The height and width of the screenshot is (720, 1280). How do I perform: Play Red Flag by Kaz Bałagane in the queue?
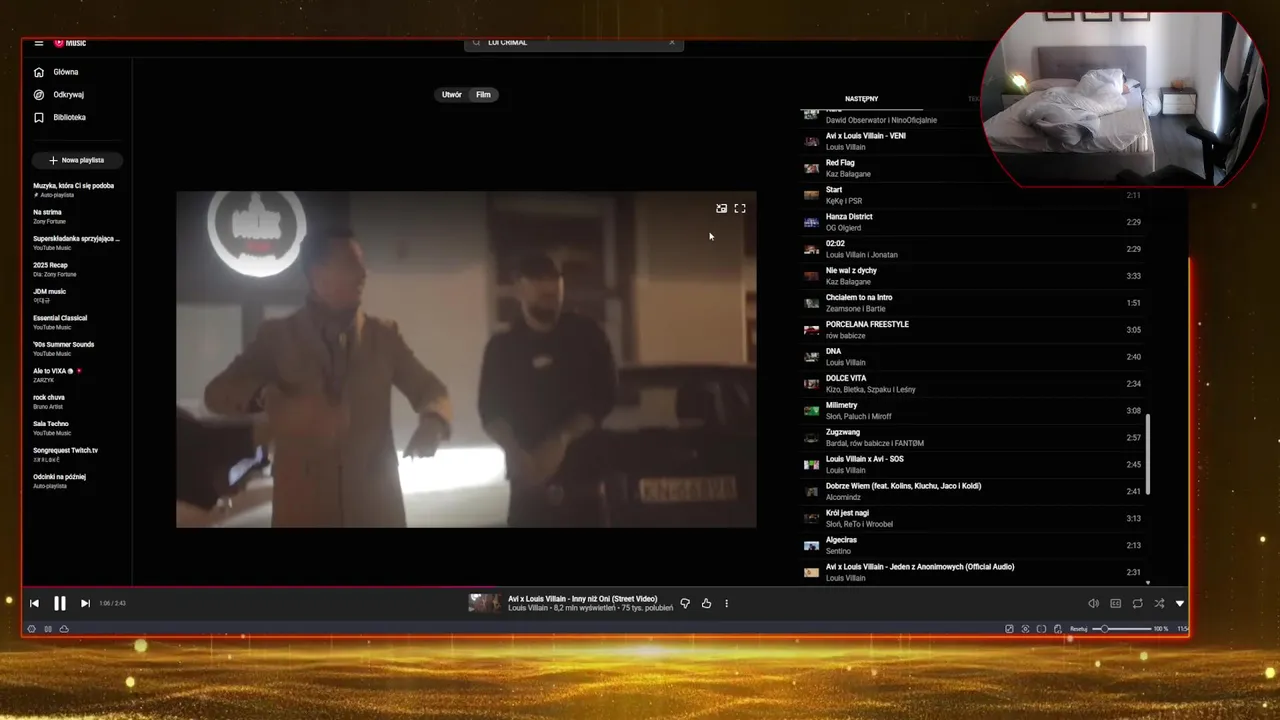pos(972,168)
